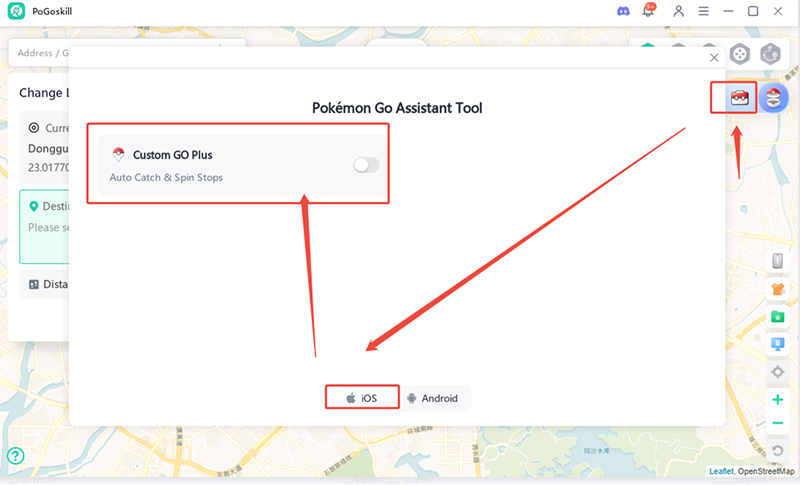Zoom out on the map
The image size is (800, 485).
pyautogui.click(x=777, y=423)
